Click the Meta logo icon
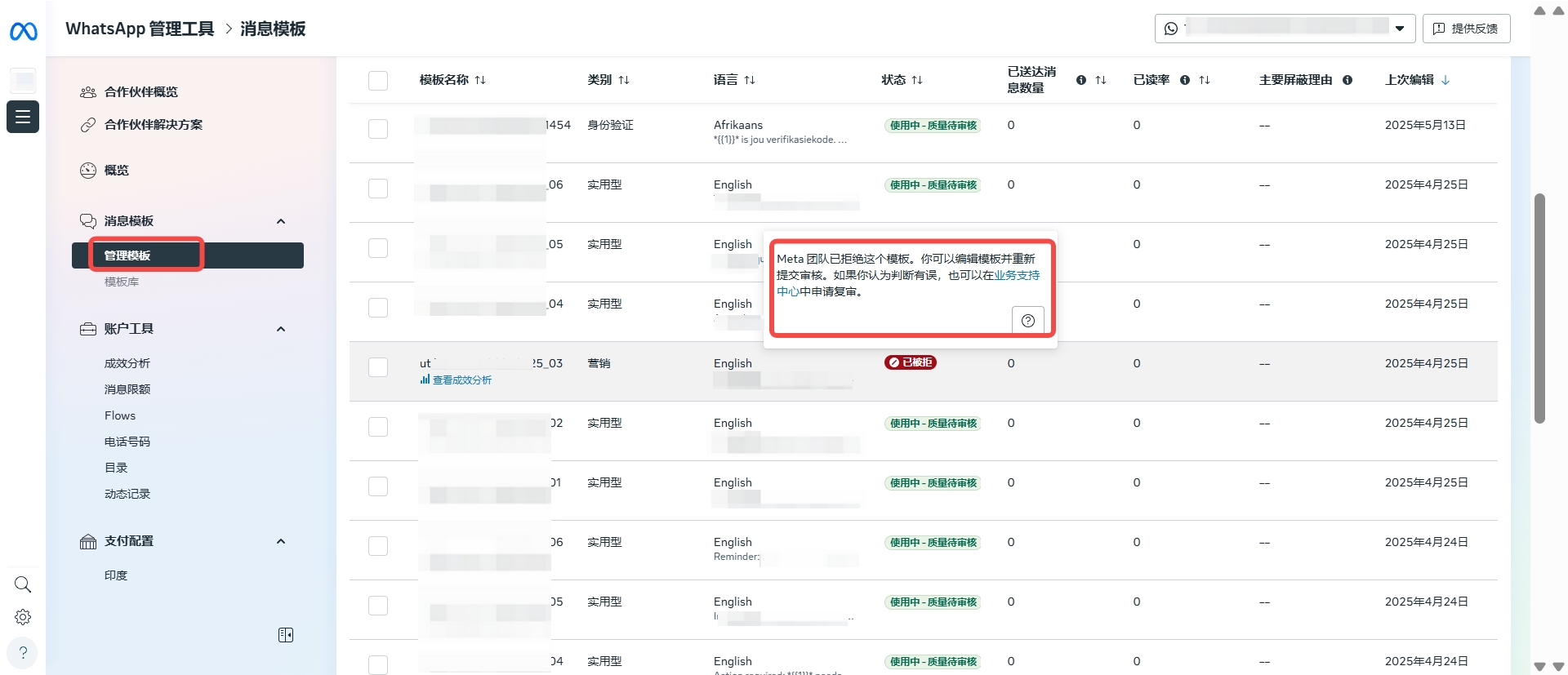Screen dimensions: 1568x675 pos(23,32)
